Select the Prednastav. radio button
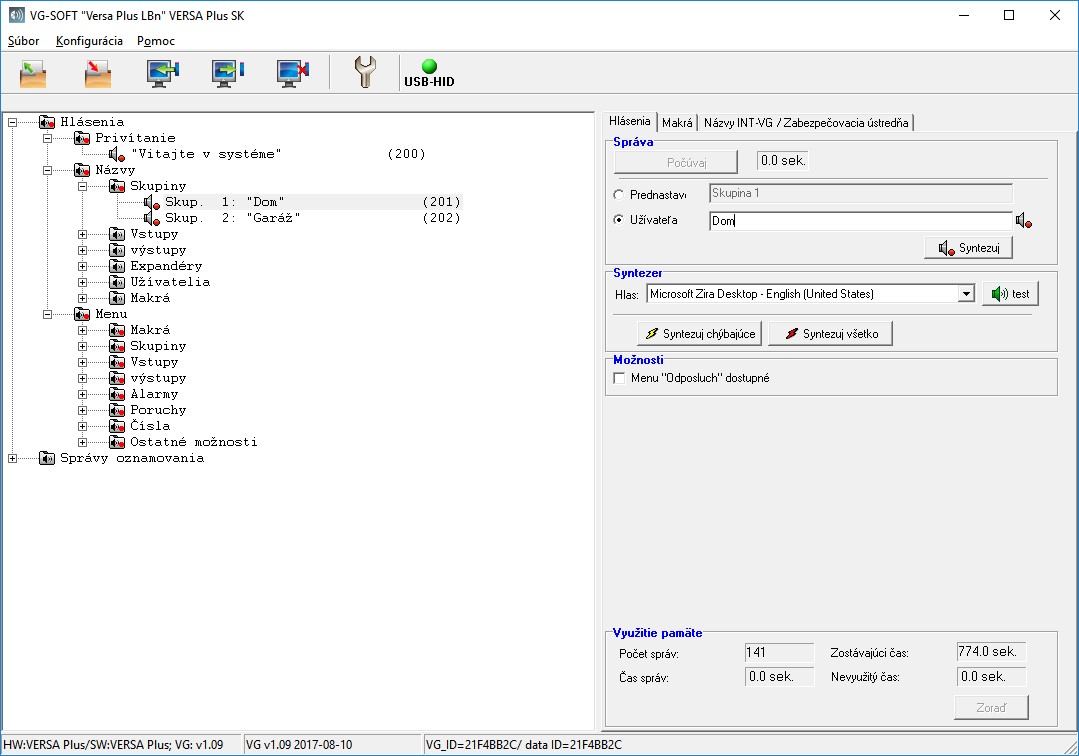This screenshot has width=1079, height=756. (x=620, y=195)
